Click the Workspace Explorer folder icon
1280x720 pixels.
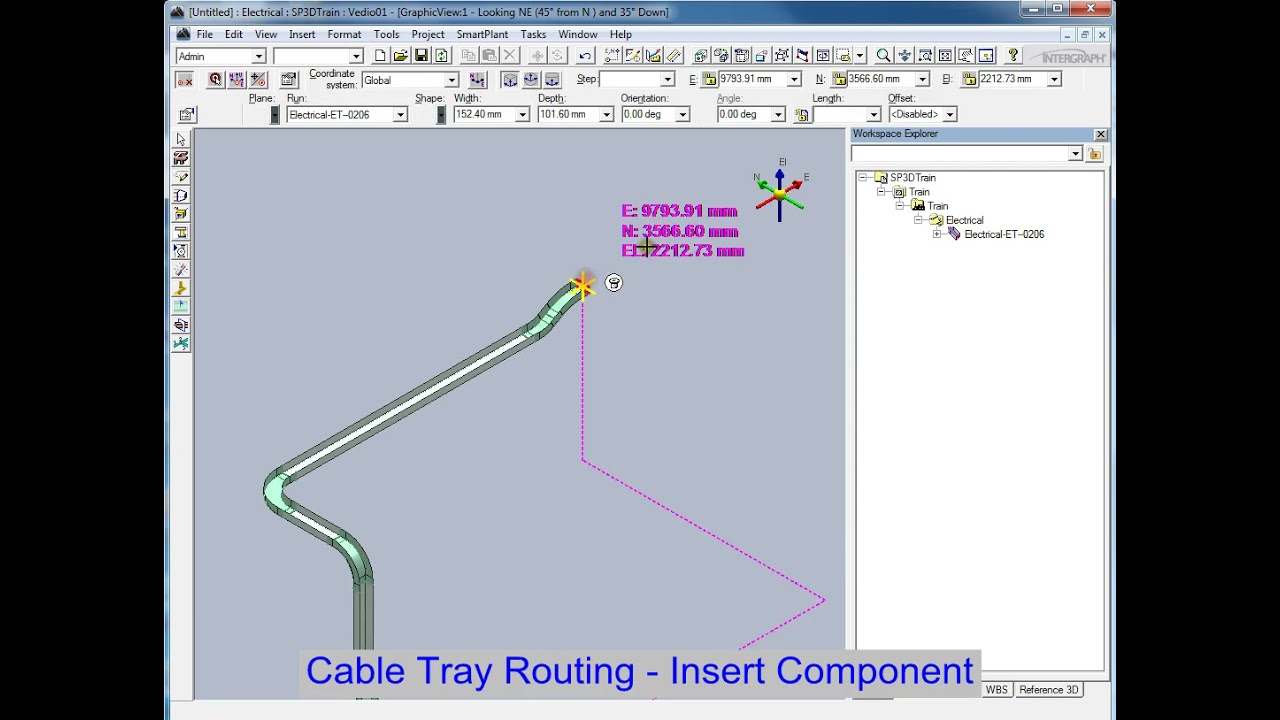(x=1095, y=154)
